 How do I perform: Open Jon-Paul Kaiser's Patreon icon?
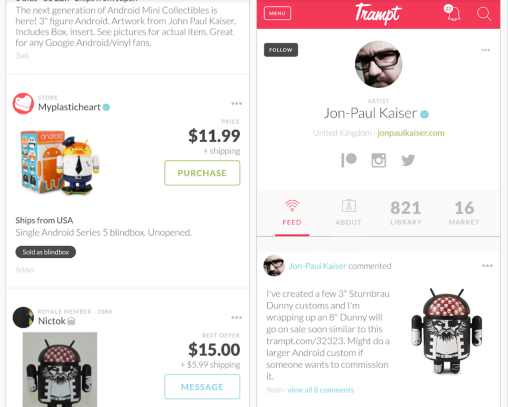tap(349, 160)
